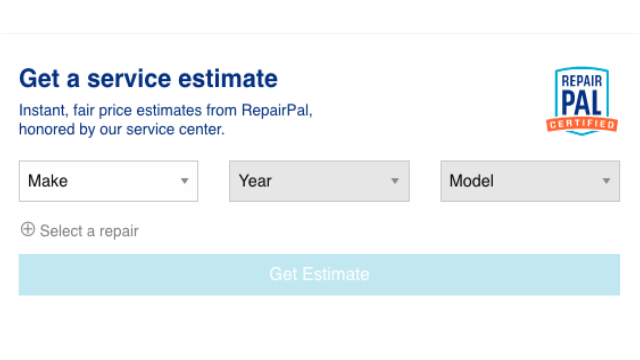The image size is (640, 360).
Task: Click the Get Estimate button
Action: click(319, 275)
